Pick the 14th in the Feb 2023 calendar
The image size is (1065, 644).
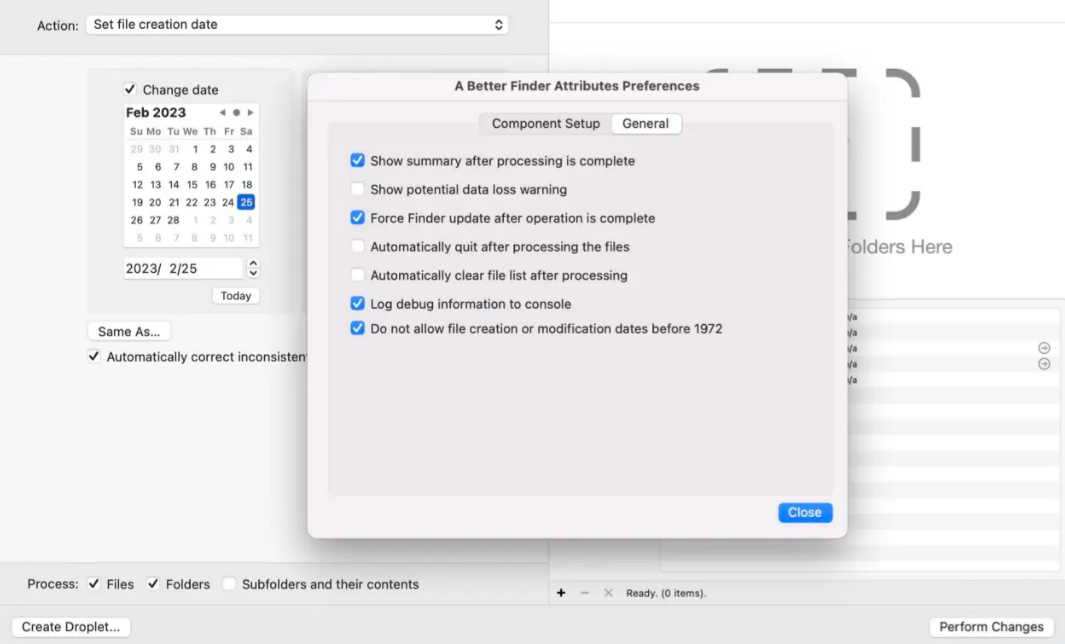click(174, 184)
